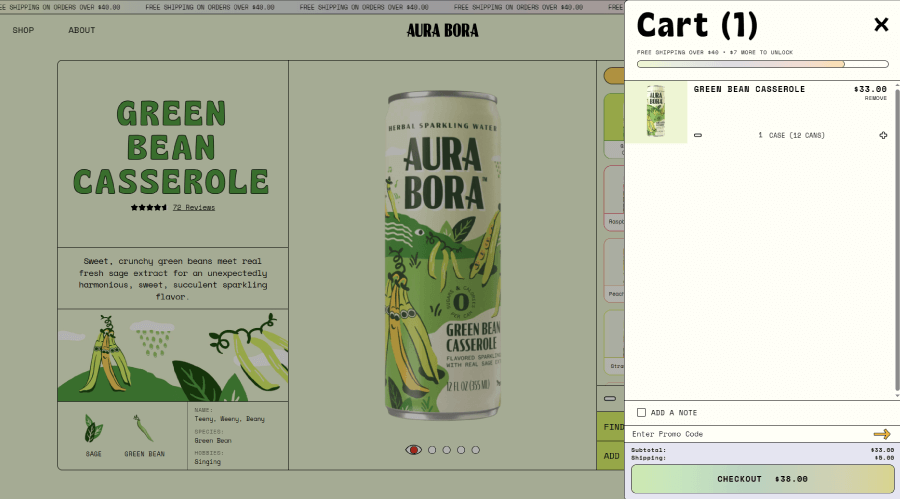Image resolution: width=900 pixels, height=499 pixels.
Task: Open the Shop menu
Action: tap(23, 30)
